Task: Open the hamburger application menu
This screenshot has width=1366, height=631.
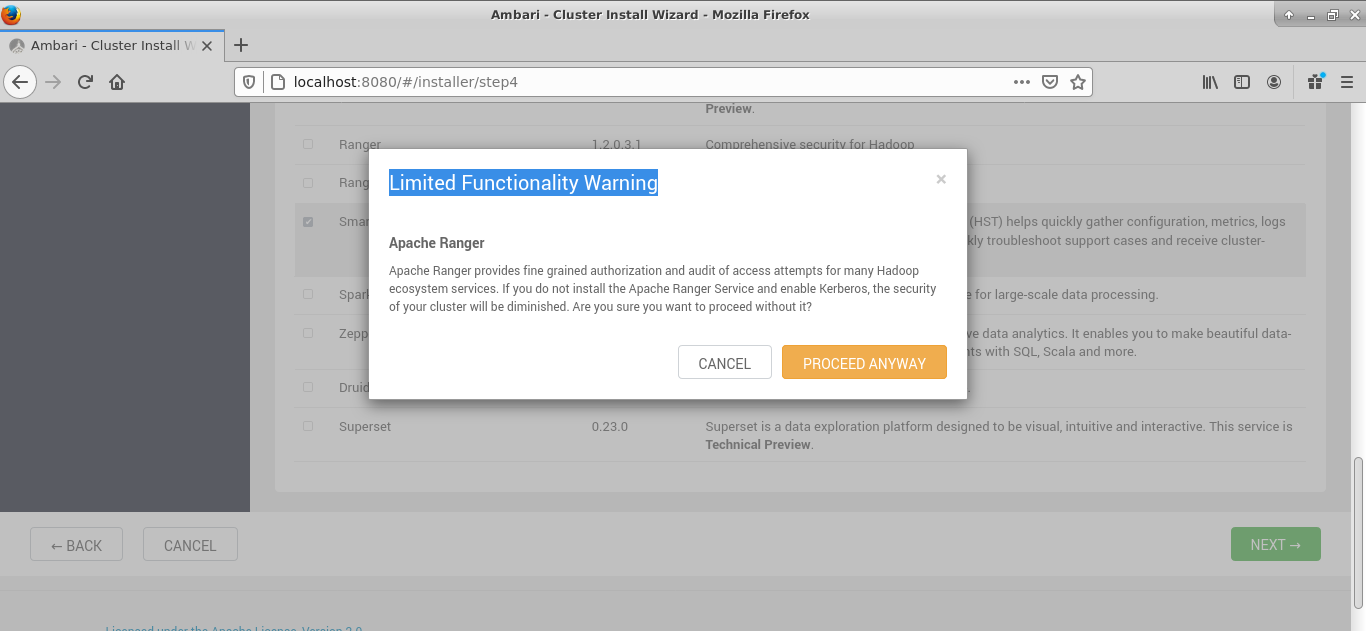Action: [1346, 82]
